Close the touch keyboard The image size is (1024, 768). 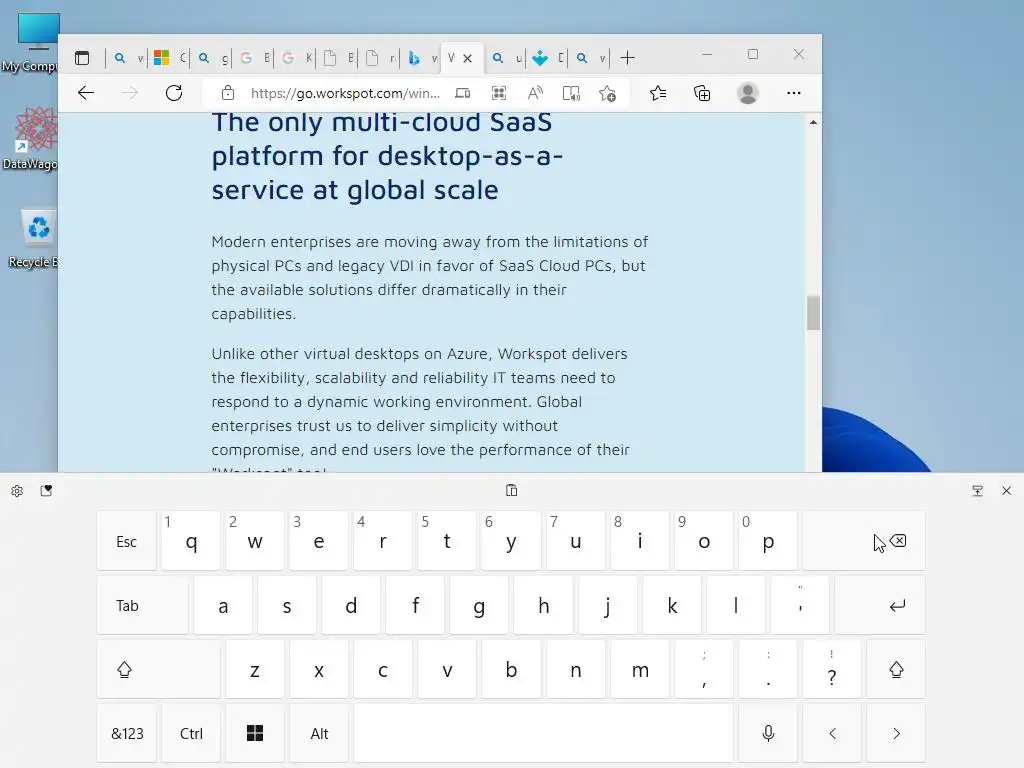[1006, 491]
